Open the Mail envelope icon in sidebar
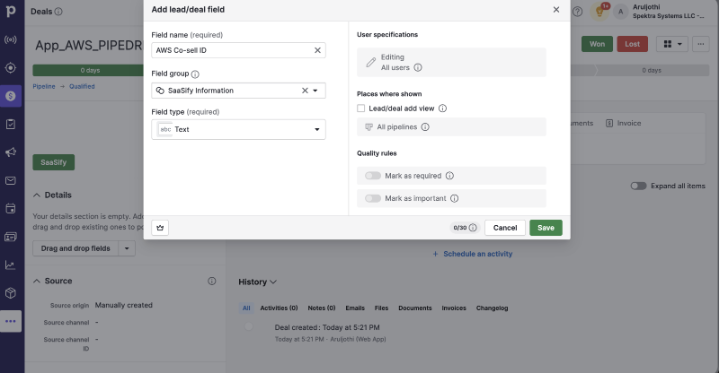This screenshot has width=720, height=373. coord(11,181)
